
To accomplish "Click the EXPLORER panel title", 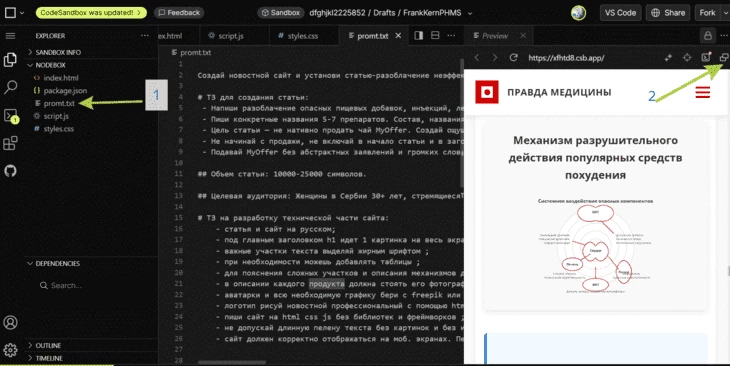I will tap(50, 36).
